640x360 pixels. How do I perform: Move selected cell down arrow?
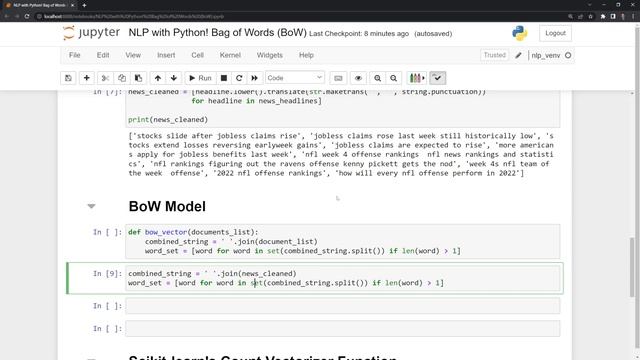[x=174, y=78]
